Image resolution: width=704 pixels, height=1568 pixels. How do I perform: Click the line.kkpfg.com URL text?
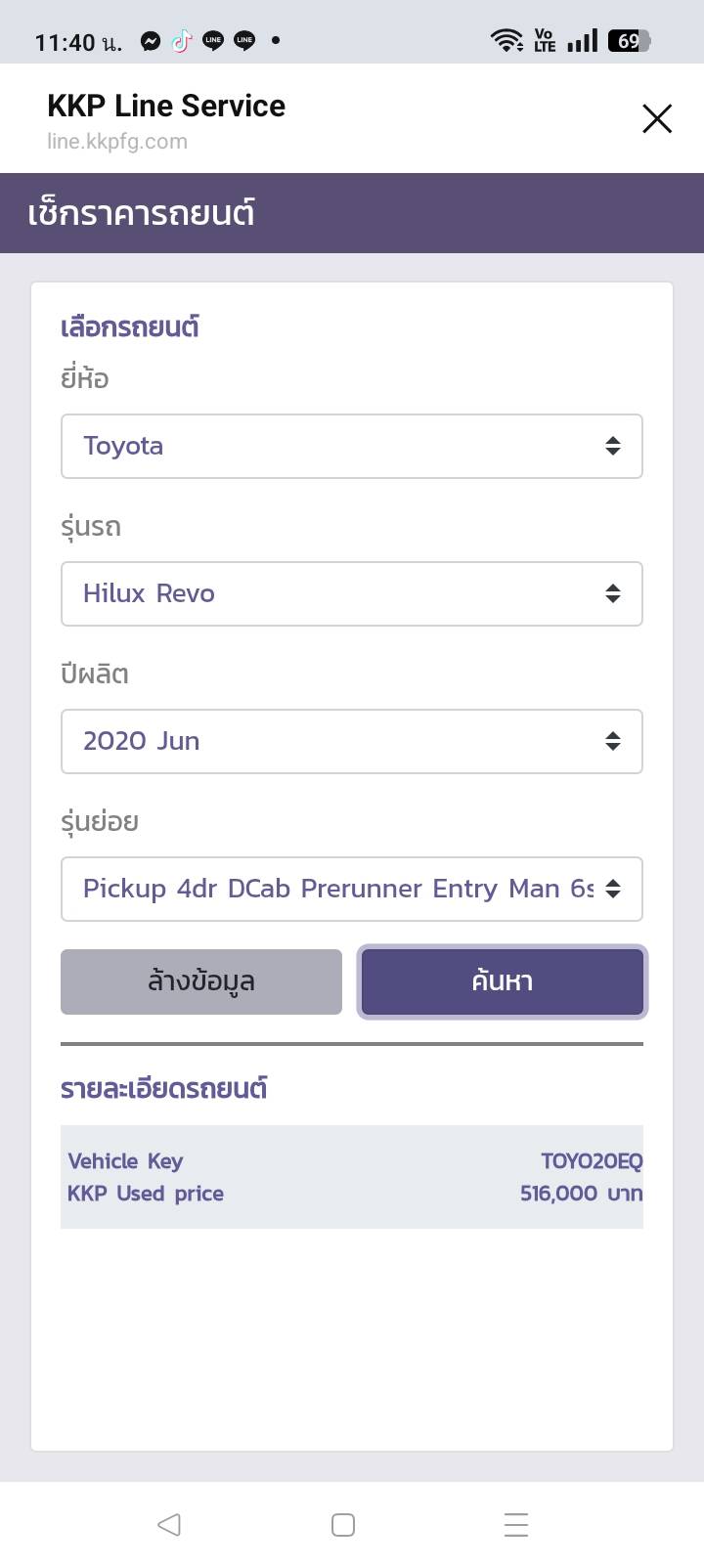click(117, 142)
